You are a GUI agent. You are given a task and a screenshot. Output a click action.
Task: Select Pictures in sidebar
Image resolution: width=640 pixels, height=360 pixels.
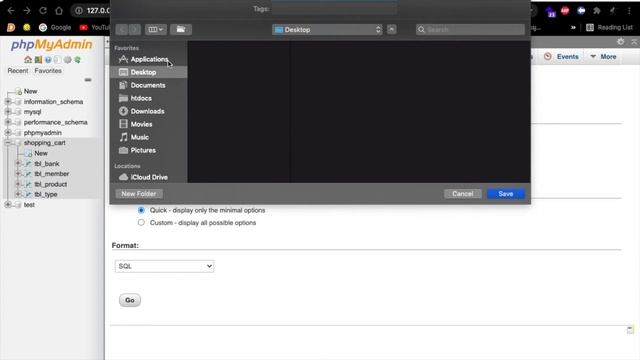pos(149,150)
